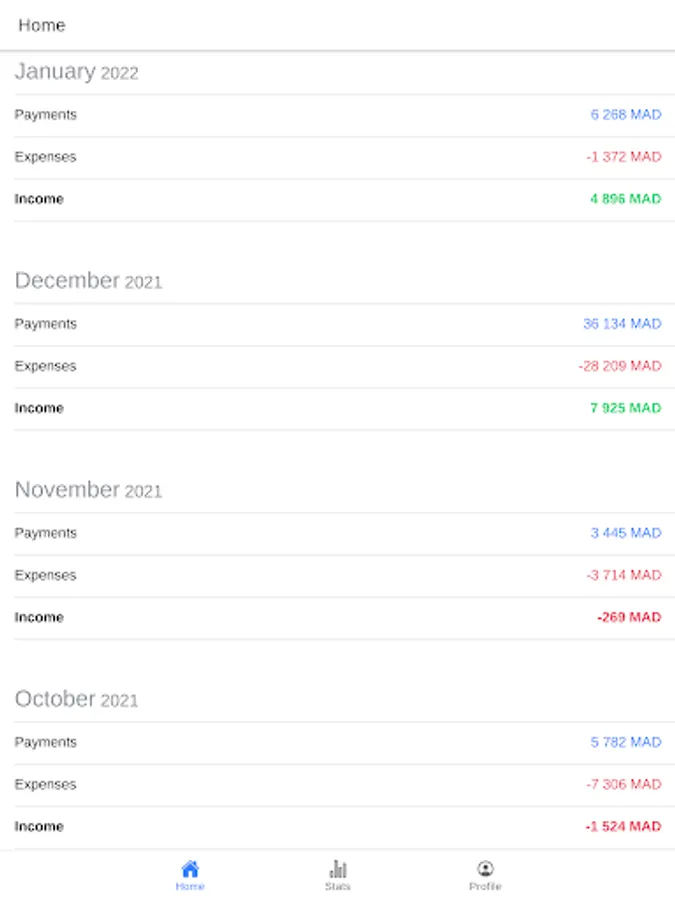Go to the Profile tab label
The height and width of the screenshot is (900, 675).
(485, 886)
